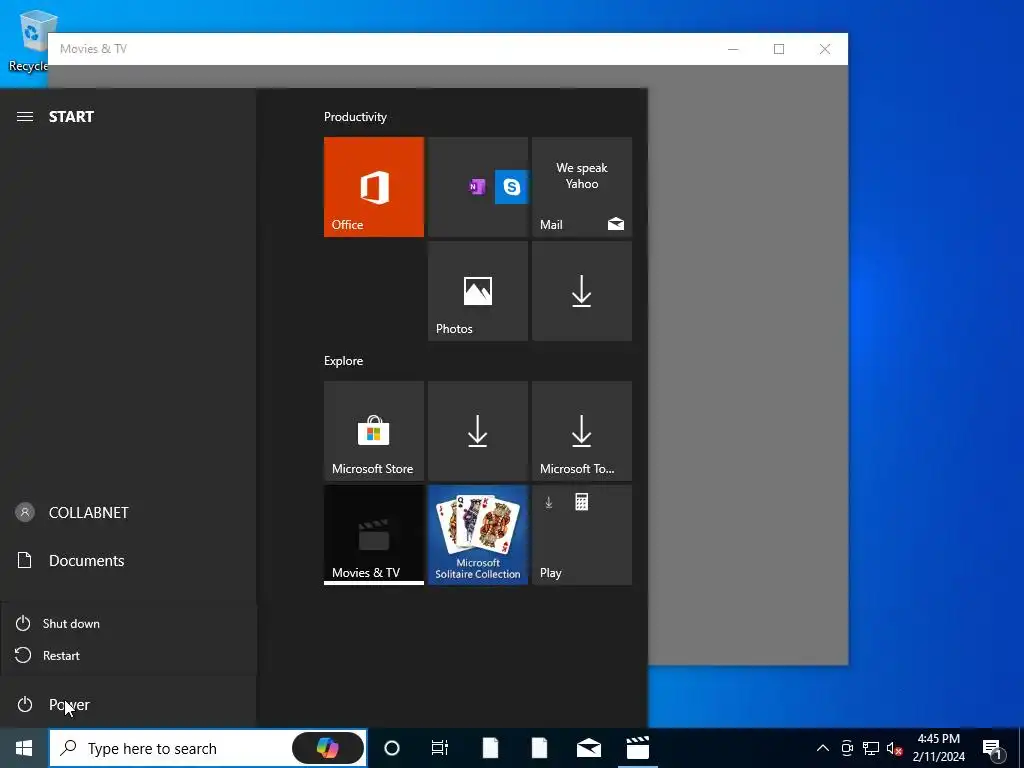The image size is (1024, 768).
Task: Show hidden system tray icons
Action: pos(823,748)
